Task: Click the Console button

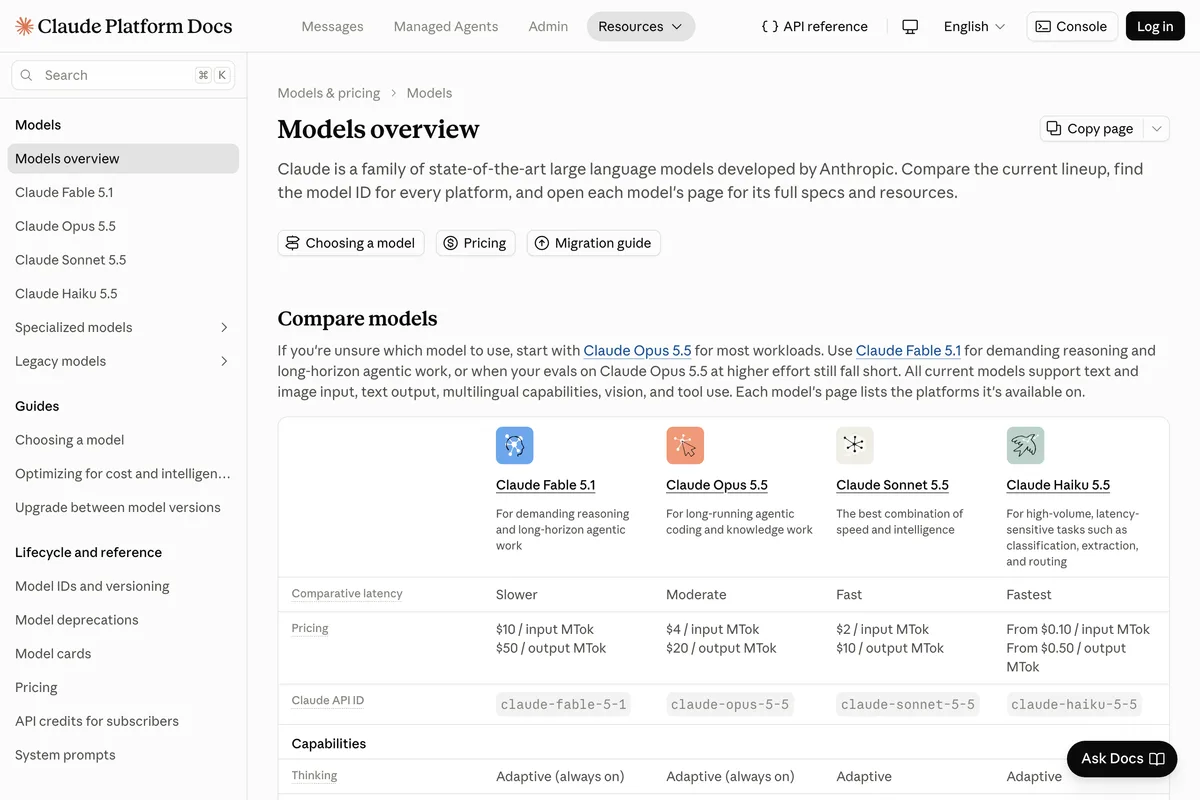Action: [x=1071, y=27]
